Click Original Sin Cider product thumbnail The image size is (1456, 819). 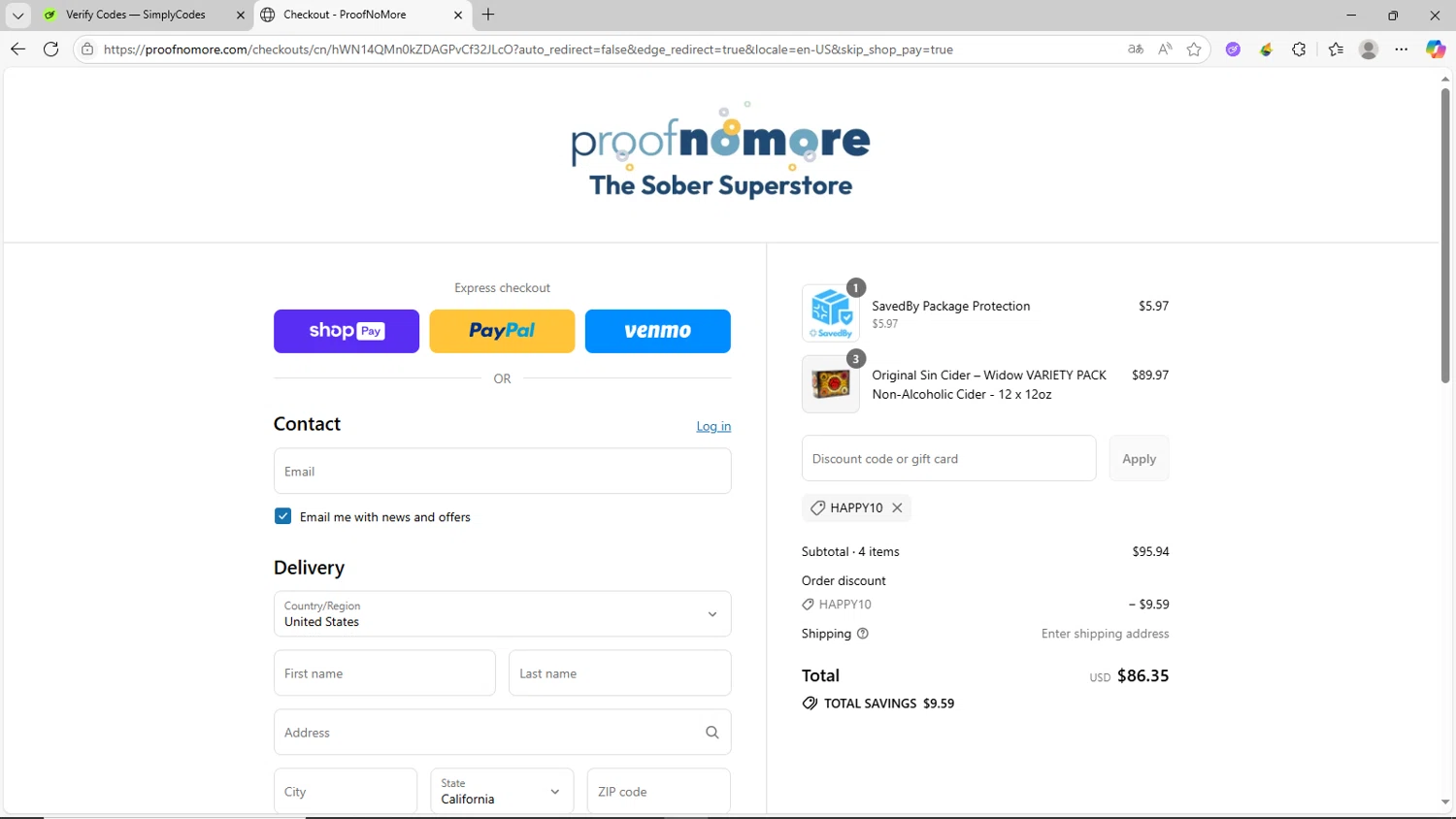(x=831, y=384)
